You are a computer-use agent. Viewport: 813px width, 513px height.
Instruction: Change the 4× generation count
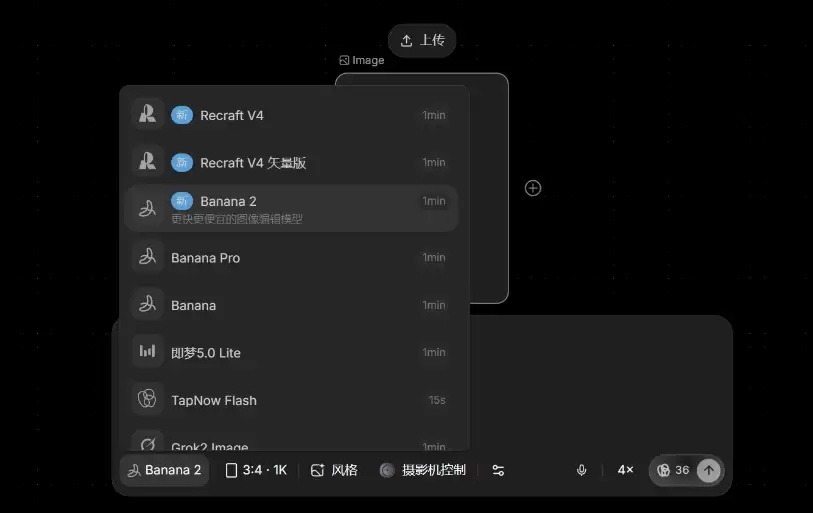pos(625,470)
